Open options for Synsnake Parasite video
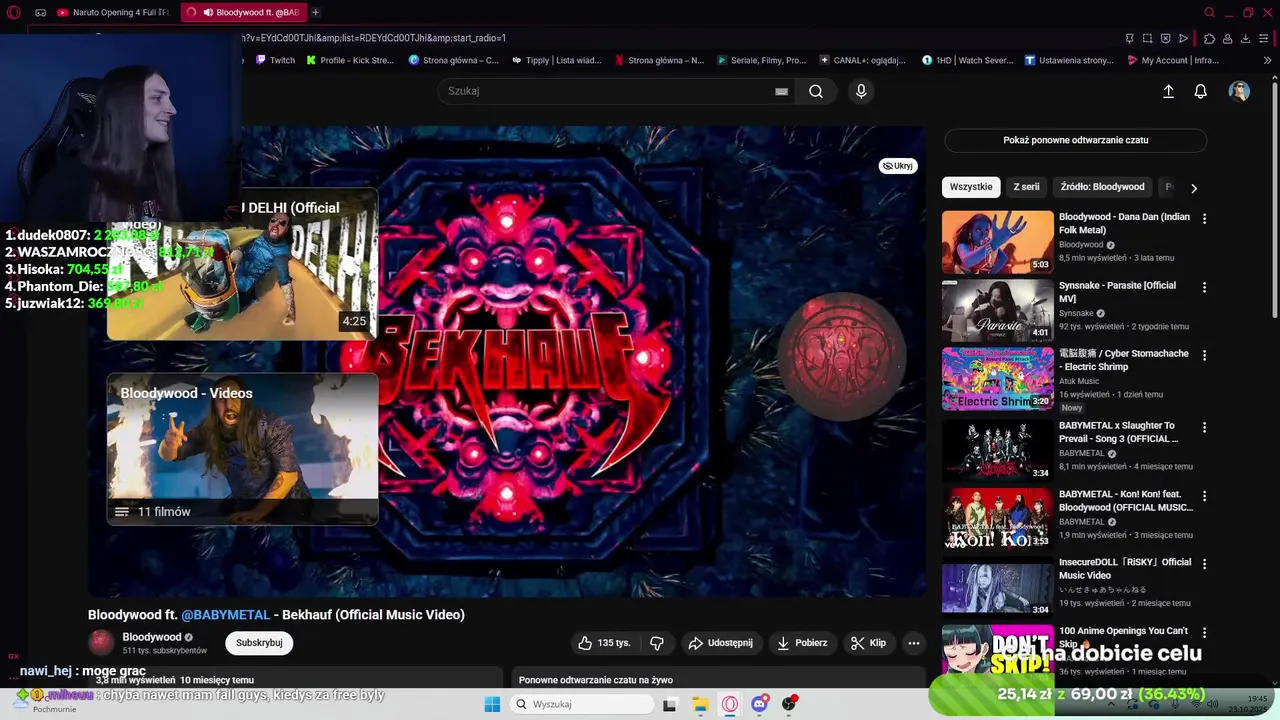The height and width of the screenshot is (720, 1280). pos(1204,287)
